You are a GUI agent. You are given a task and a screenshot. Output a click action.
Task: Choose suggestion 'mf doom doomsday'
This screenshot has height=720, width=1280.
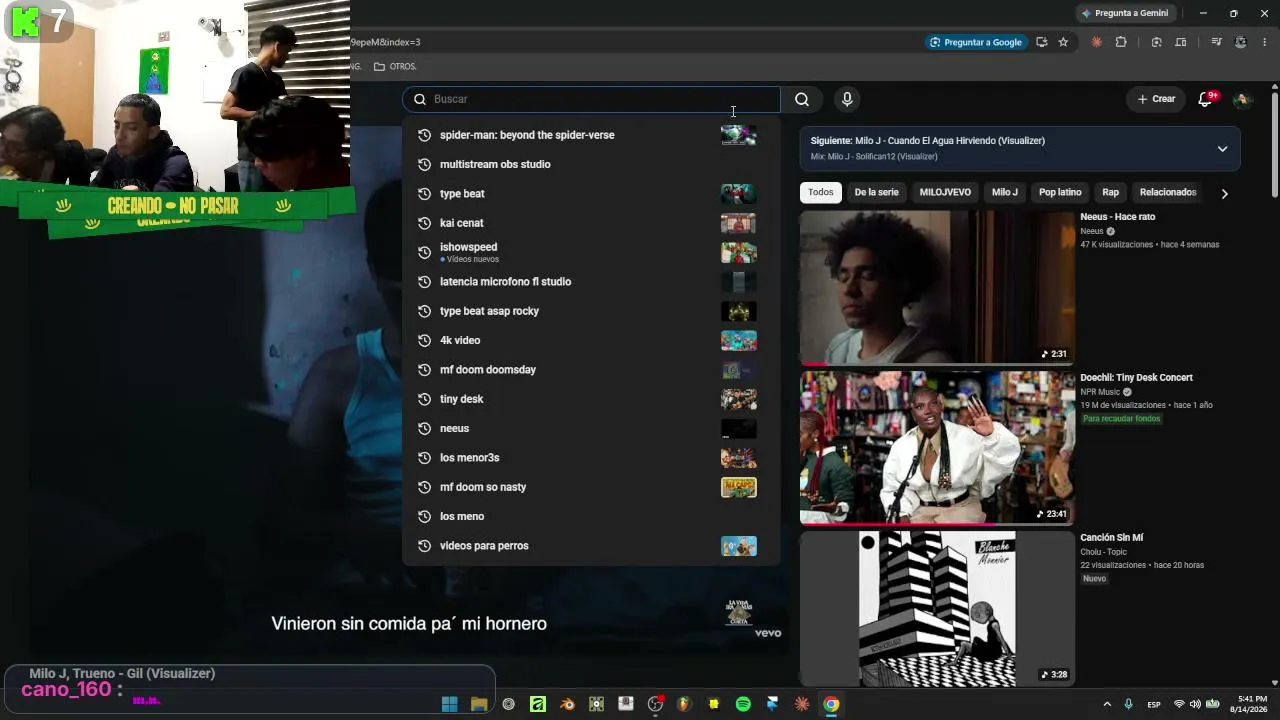tap(591, 370)
